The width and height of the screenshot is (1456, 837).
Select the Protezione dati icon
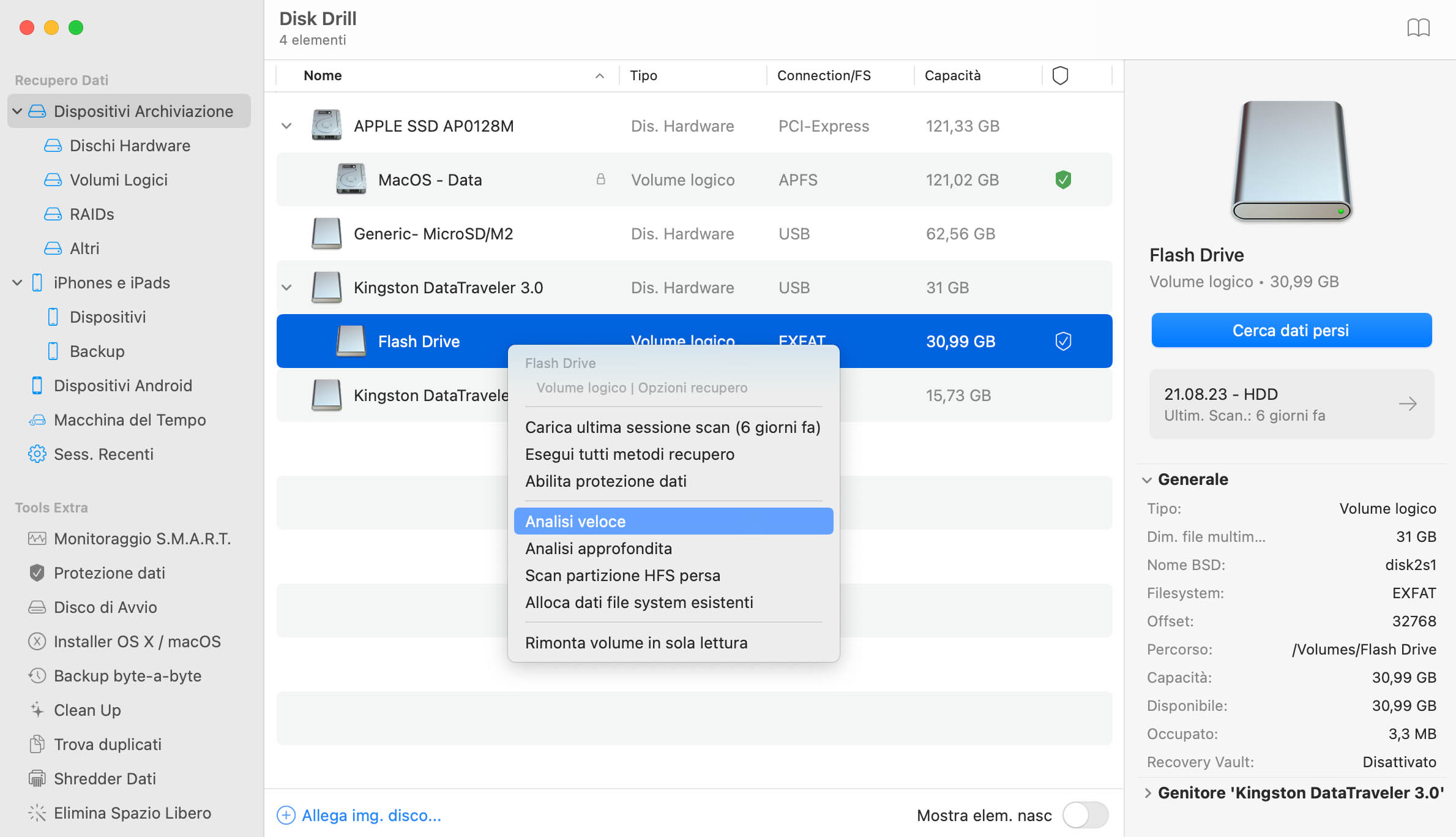coord(36,572)
